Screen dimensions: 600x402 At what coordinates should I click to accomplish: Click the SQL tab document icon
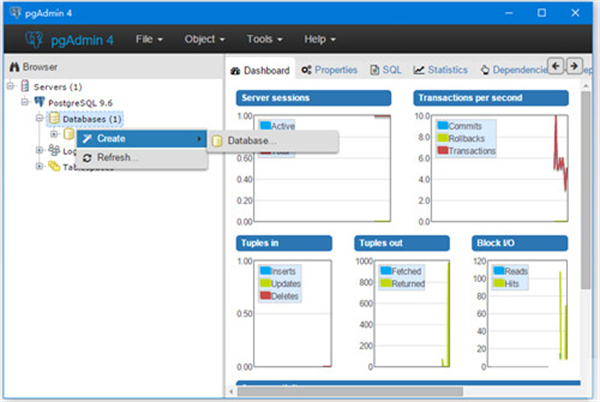click(x=375, y=70)
